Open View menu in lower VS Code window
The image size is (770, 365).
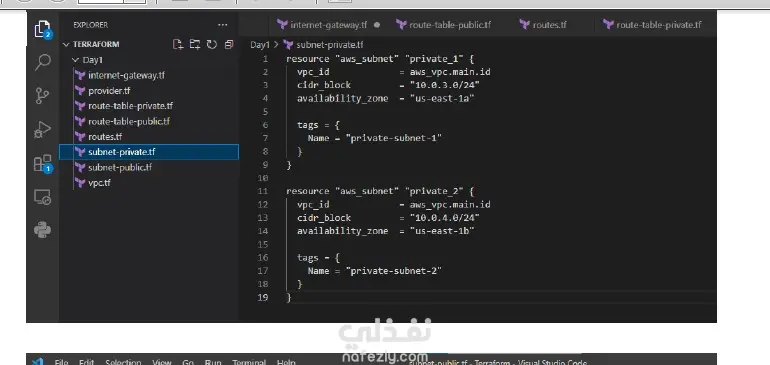coord(162,363)
